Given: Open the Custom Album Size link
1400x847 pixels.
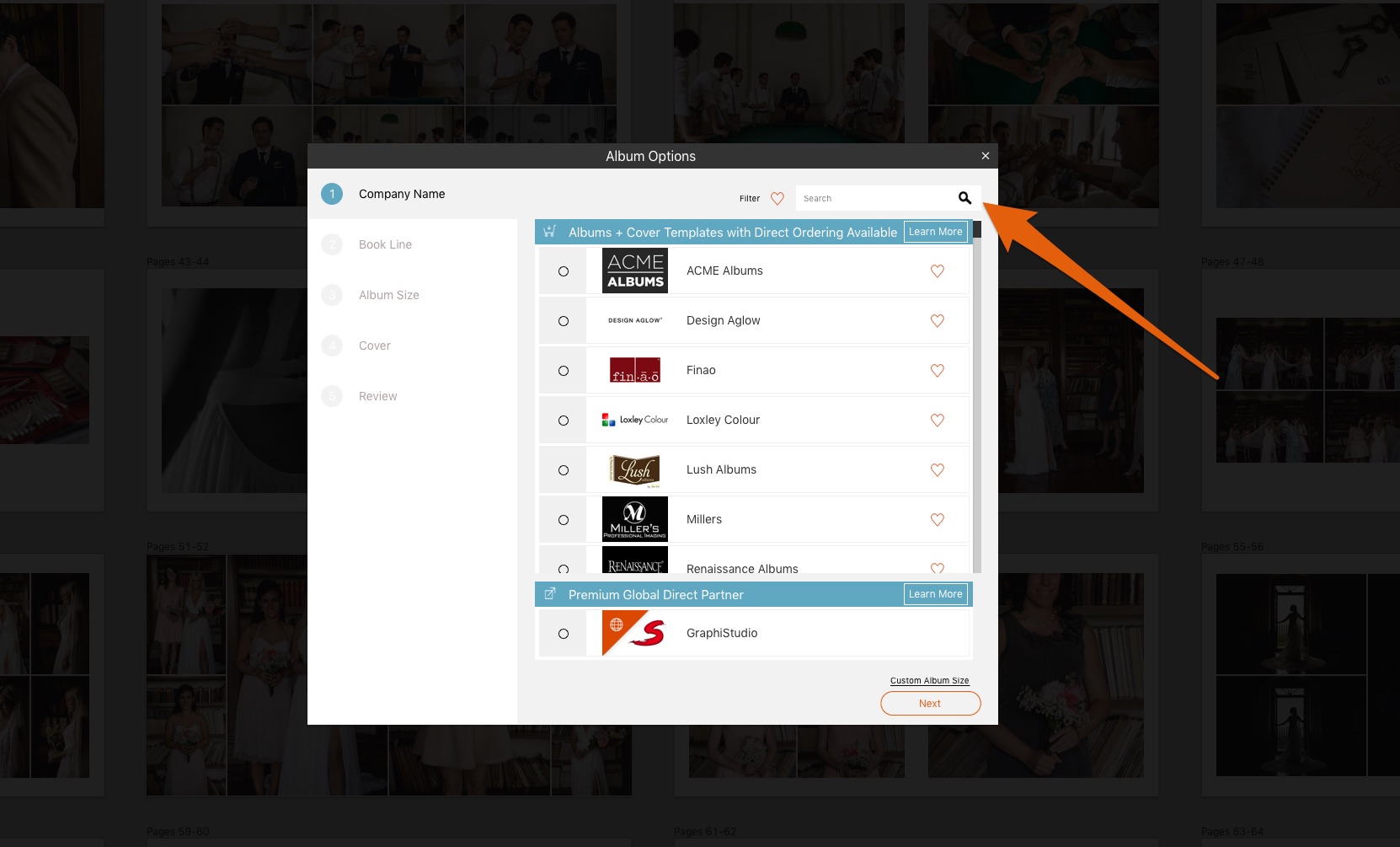Looking at the screenshot, I should pos(929,681).
